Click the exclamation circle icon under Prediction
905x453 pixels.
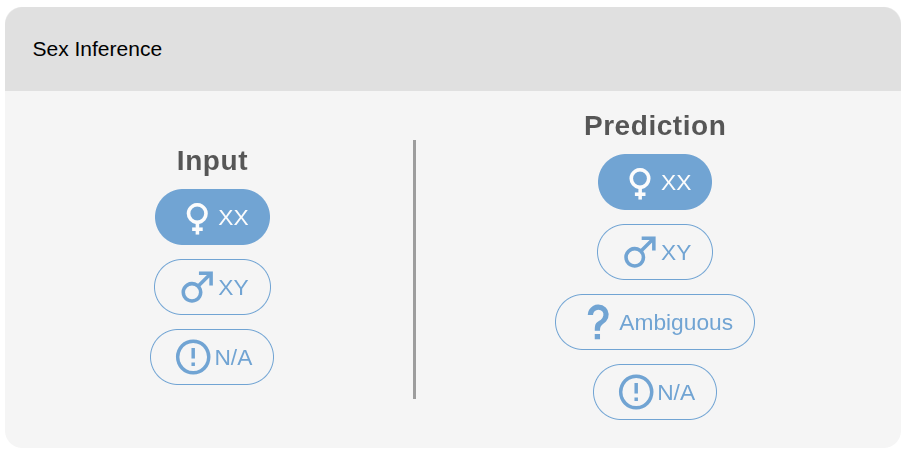(x=636, y=392)
